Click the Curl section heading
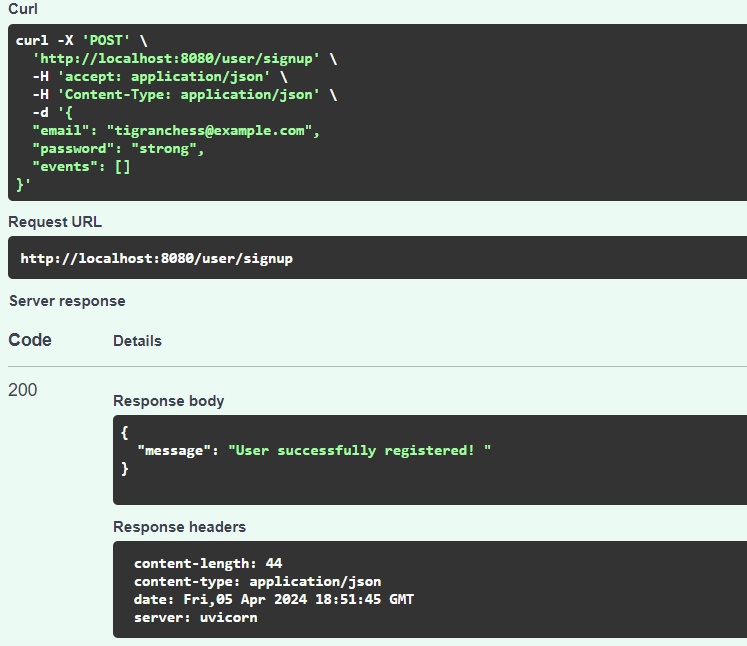747x646 pixels. point(23,9)
